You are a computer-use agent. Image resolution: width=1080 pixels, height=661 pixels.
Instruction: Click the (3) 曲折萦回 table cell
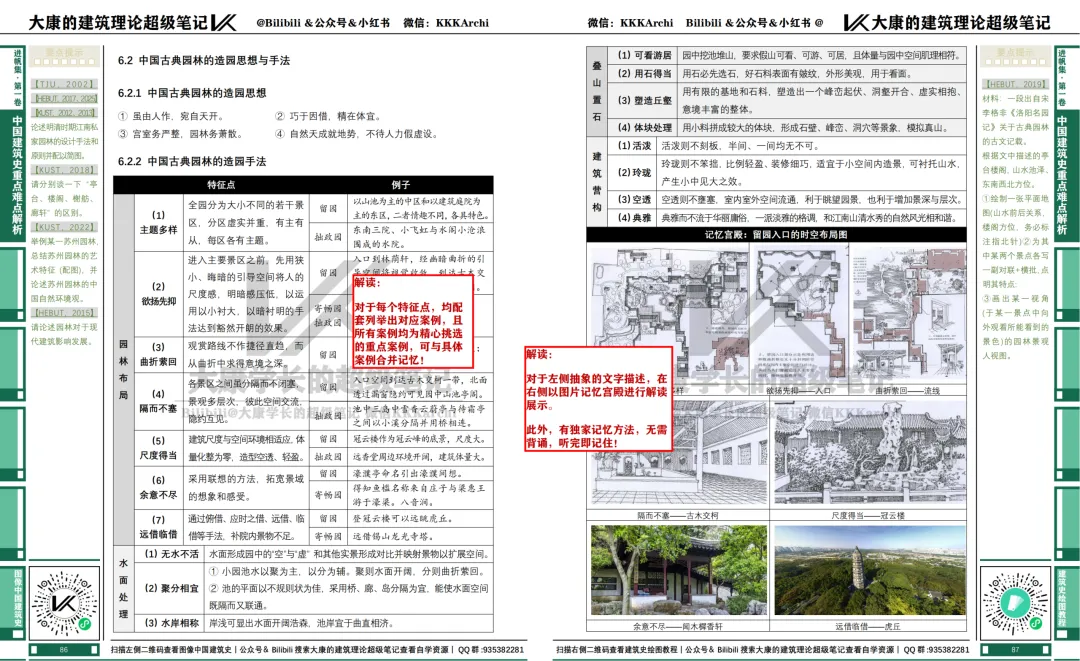pos(158,354)
